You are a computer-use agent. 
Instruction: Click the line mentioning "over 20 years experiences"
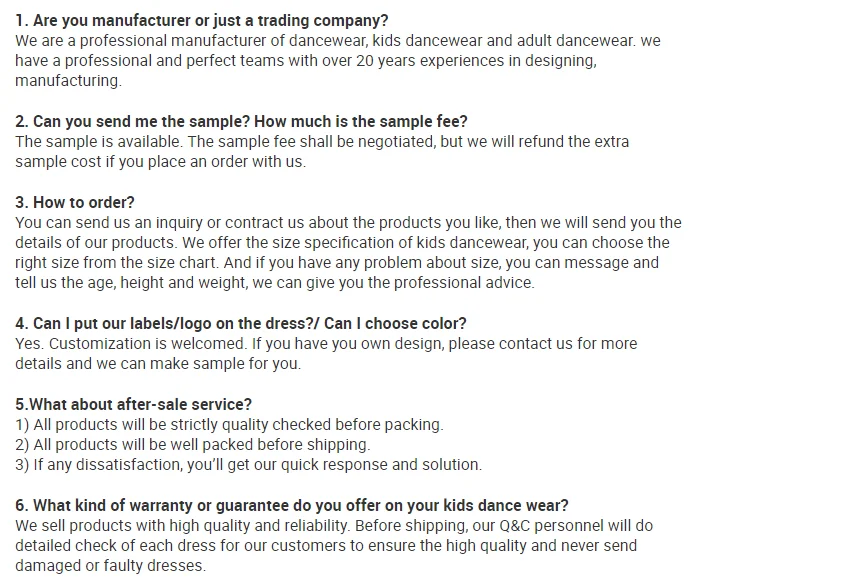[305, 61]
